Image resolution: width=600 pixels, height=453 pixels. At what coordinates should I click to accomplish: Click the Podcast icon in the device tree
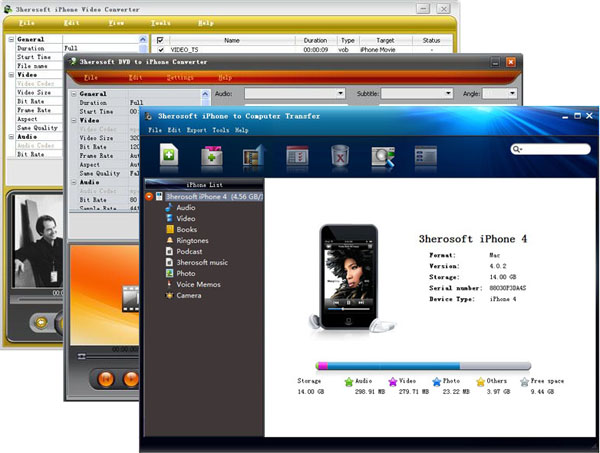pos(170,251)
